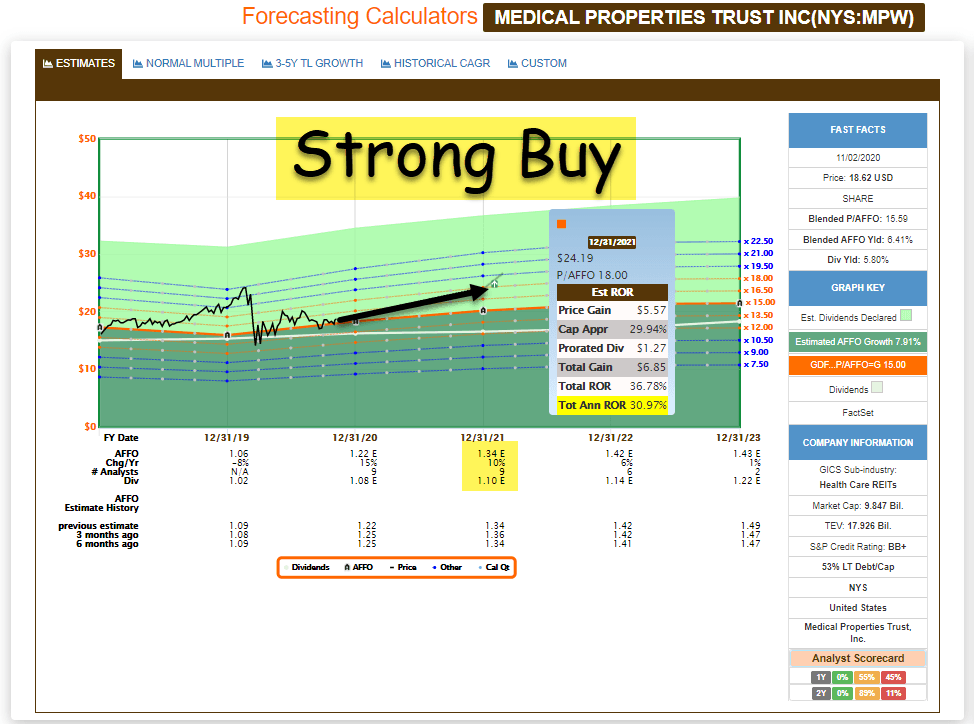Click the United States row
This screenshot has width=974, height=724.
click(858, 608)
